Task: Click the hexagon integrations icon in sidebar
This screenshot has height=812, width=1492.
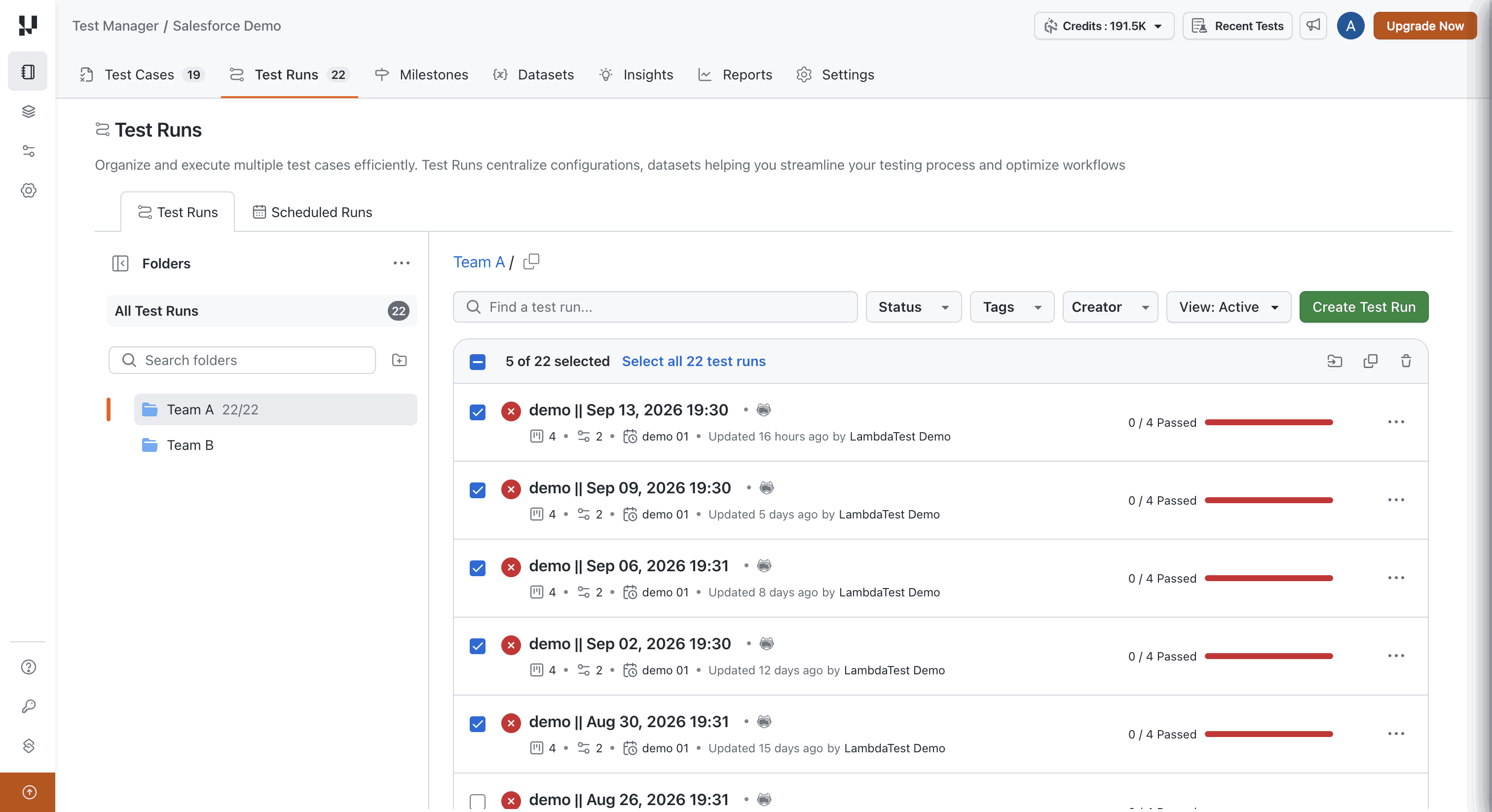Action: [29, 745]
